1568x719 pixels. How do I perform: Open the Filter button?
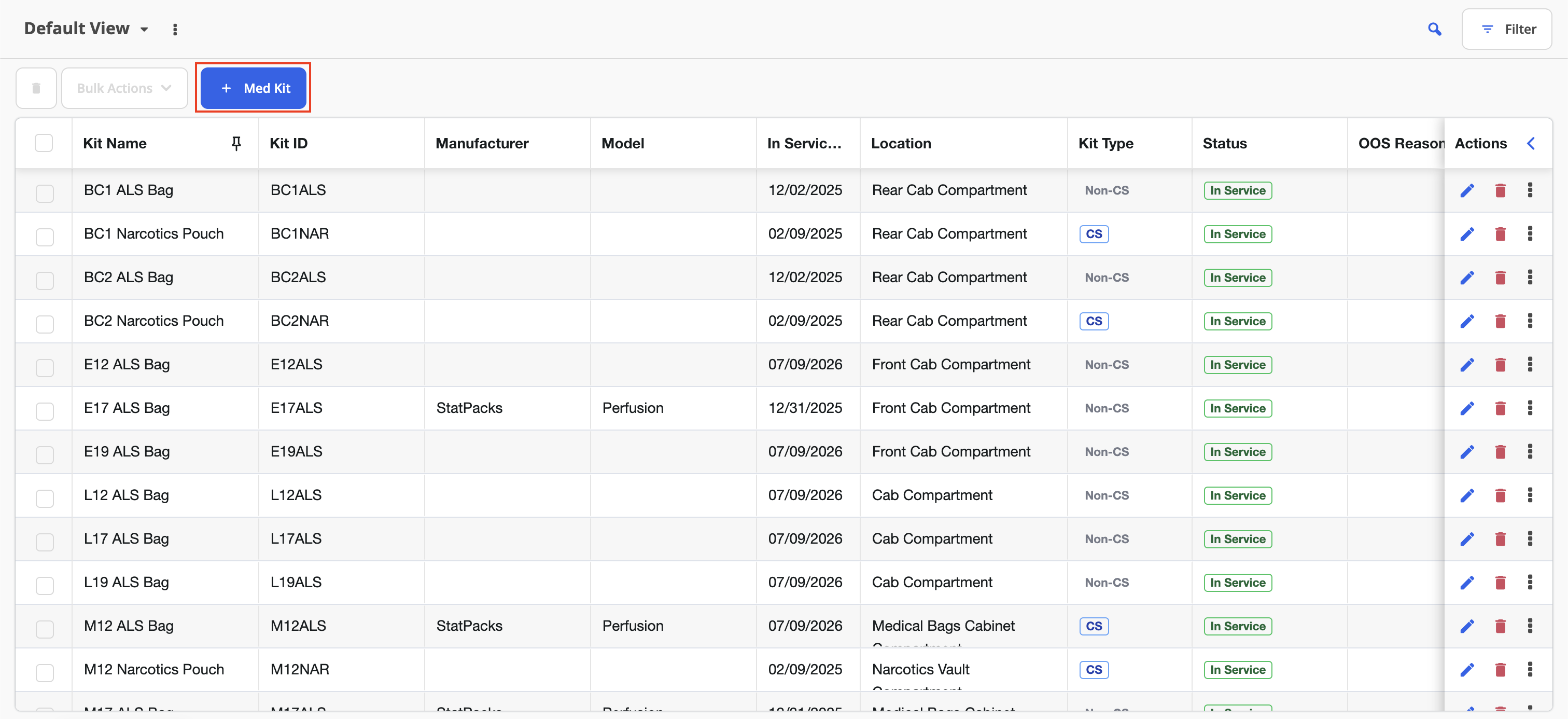(x=1506, y=29)
